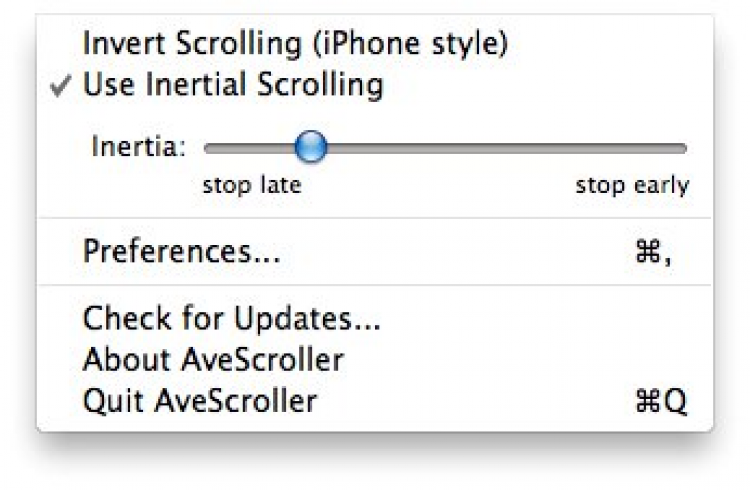Image resolution: width=750 pixels, height=490 pixels.
Task: Click the ⌘, shortcut beside Preferences
Action: [x=653, y=252]
